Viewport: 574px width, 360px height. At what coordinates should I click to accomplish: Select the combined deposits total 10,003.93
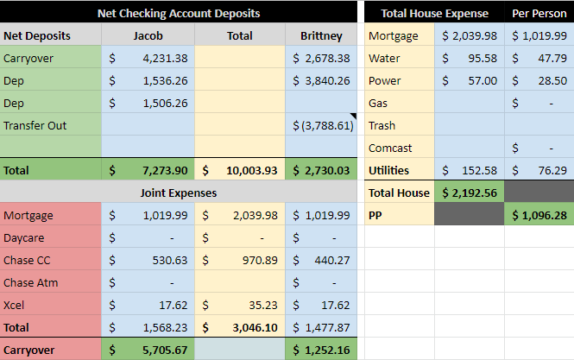(240, 169)
